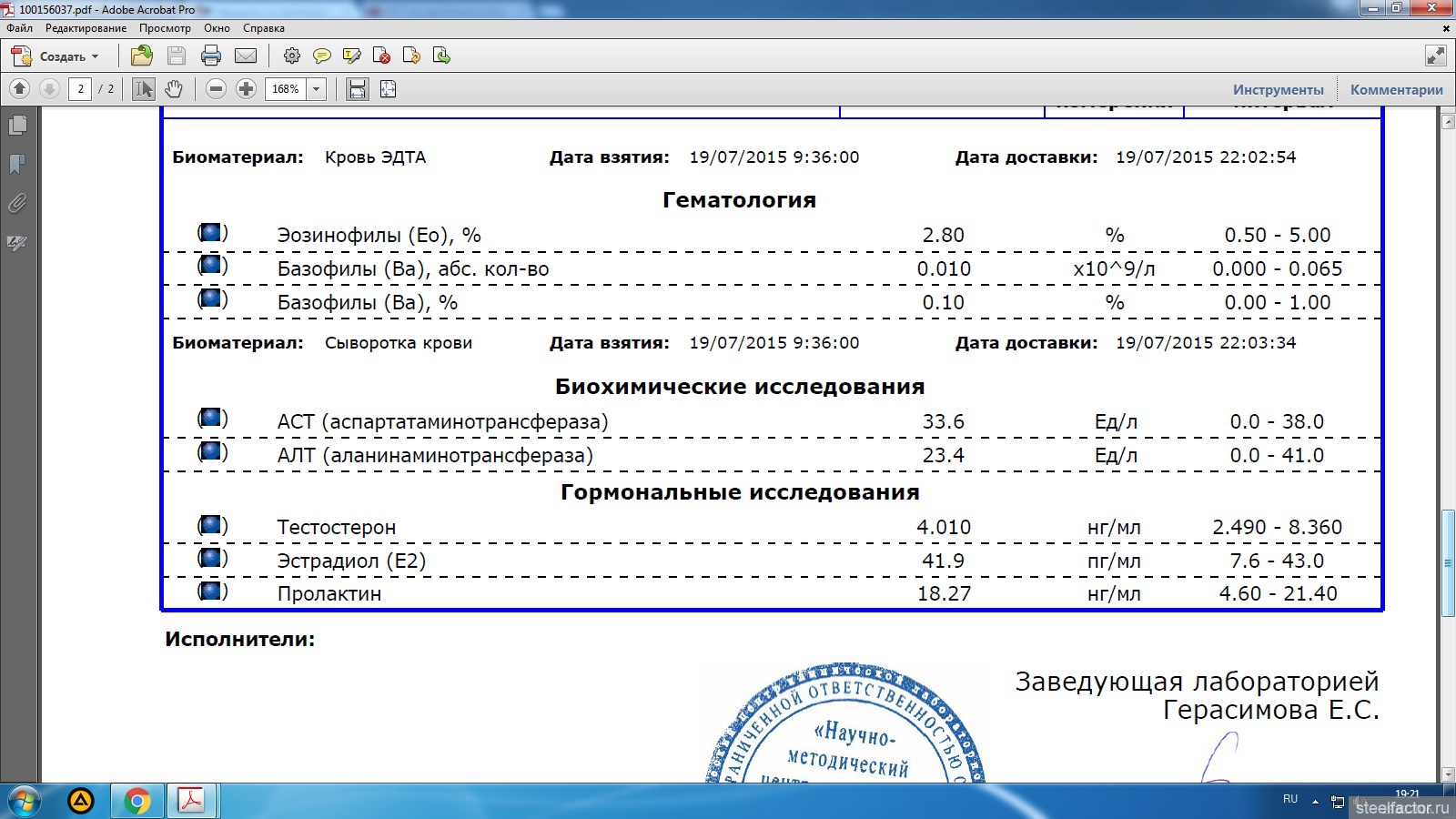Viewport: 1456px width, 819px height.
Task: Zoom in with plus button
Action: click(x=246, y=88)
